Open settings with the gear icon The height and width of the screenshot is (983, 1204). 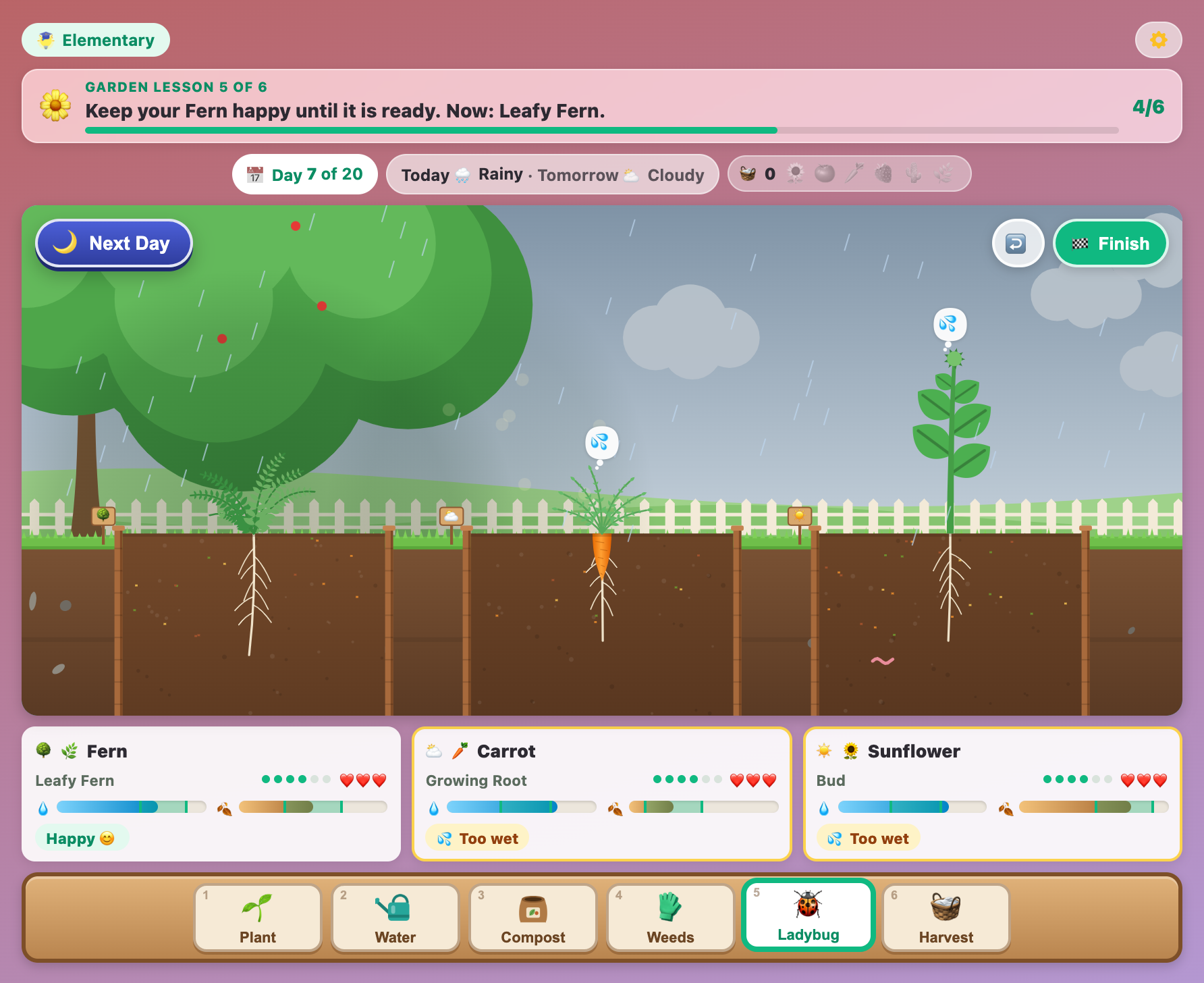(x=1158, y=40)
